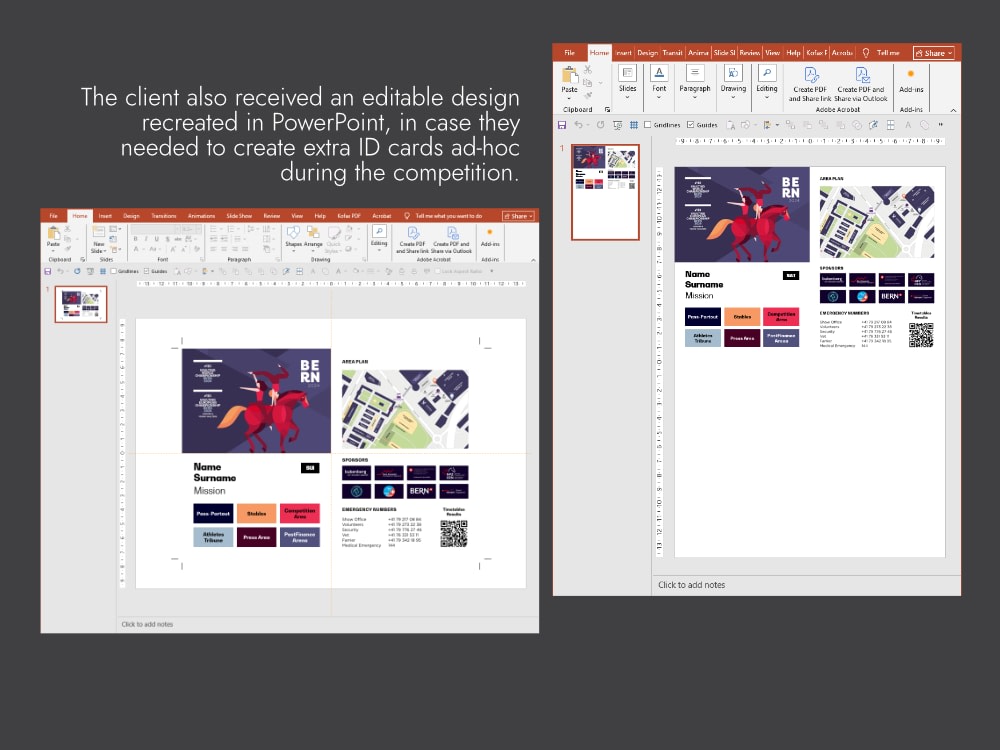
Task: Expand Slides group dropdown in right window
Action: point(628,98)
